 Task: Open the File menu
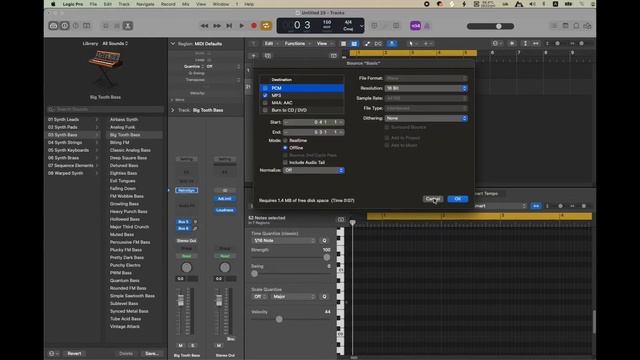point(93,4)
